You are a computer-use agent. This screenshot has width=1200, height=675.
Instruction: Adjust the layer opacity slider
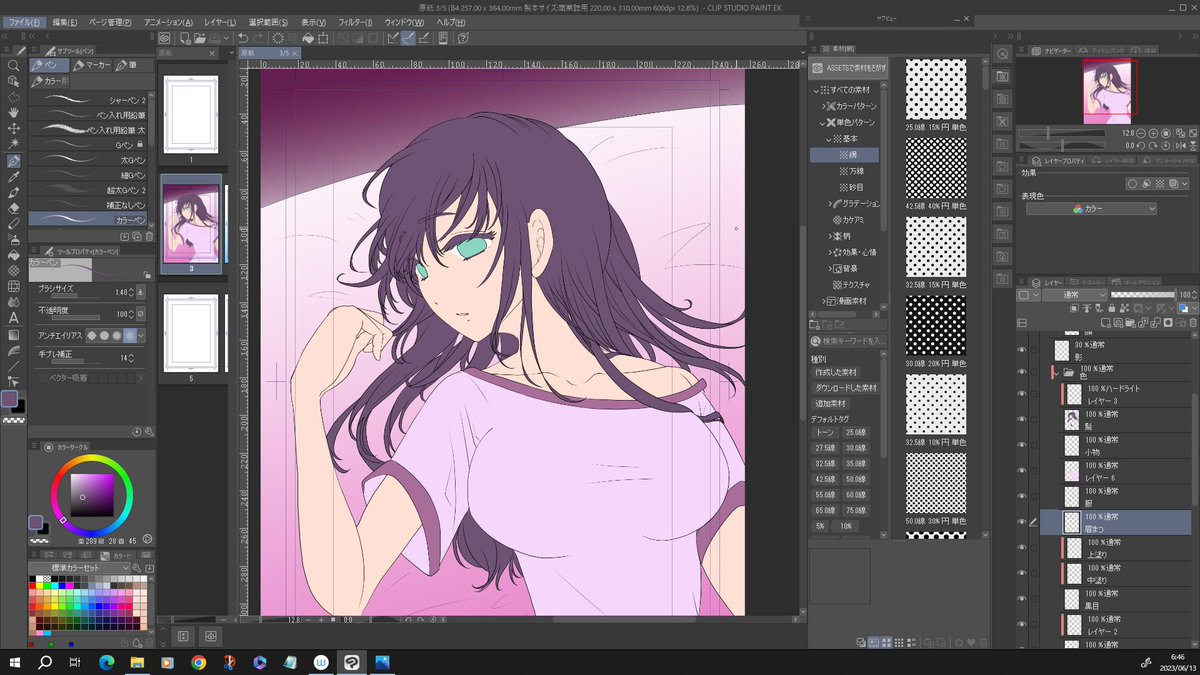(x=1143, y=295)
